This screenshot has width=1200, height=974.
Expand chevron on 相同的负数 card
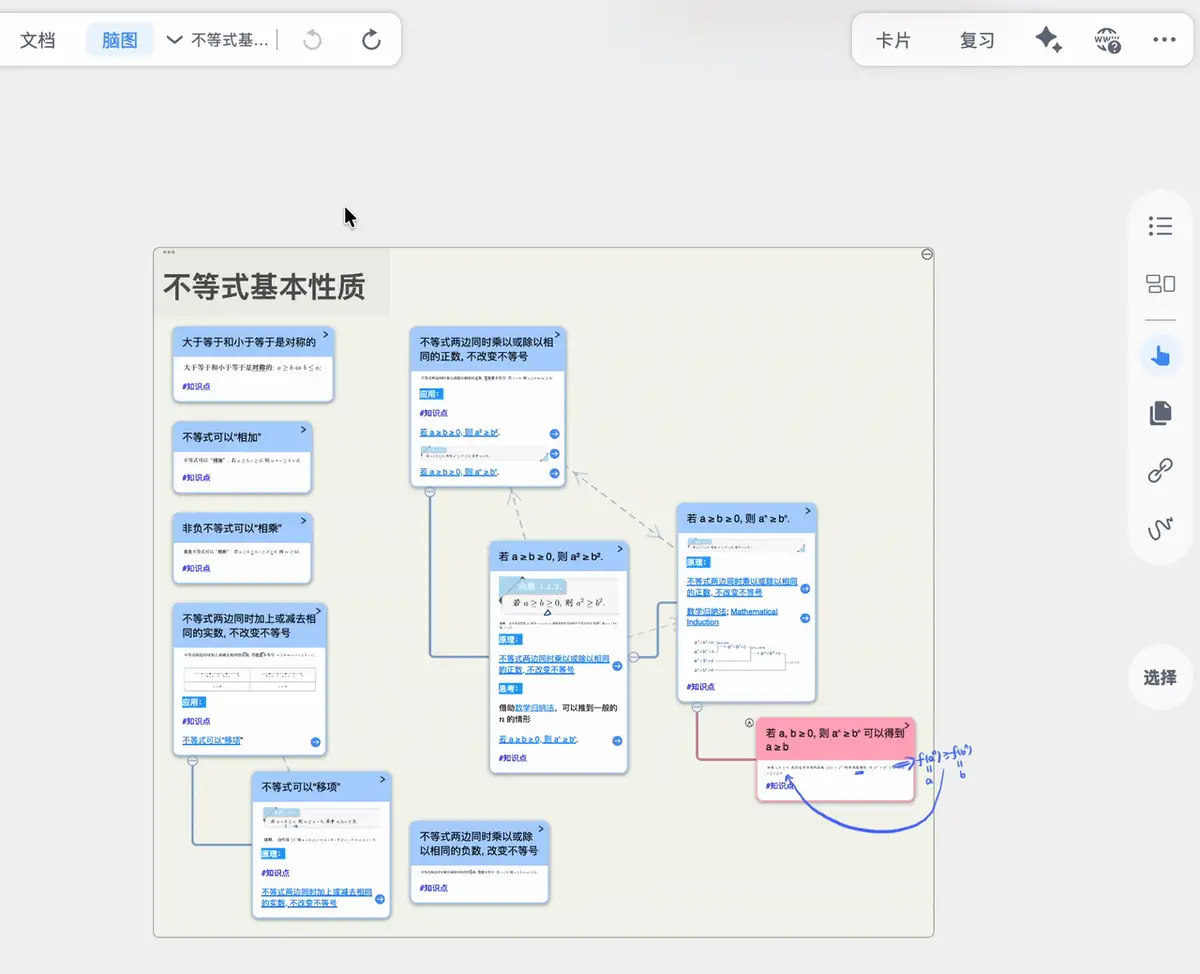pyautogui.click(x=541, y=827)
